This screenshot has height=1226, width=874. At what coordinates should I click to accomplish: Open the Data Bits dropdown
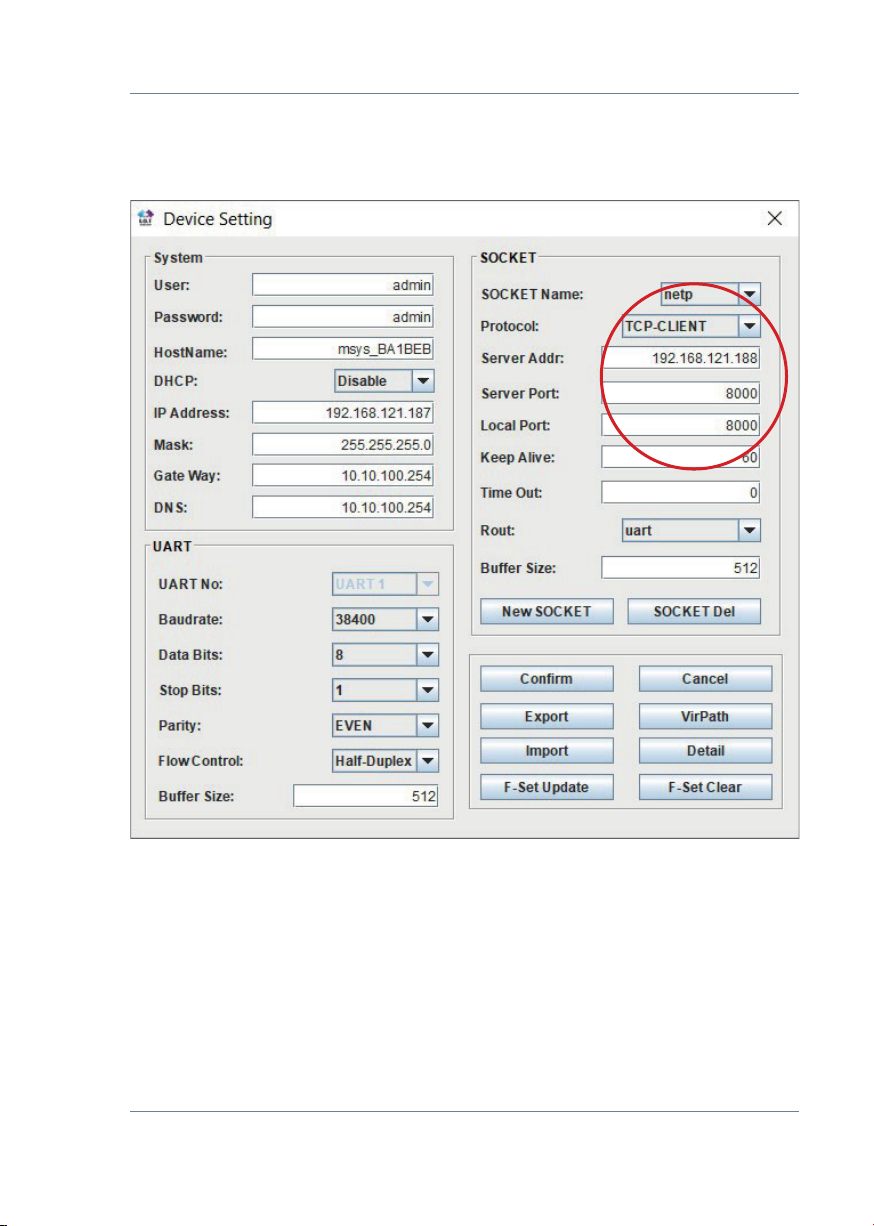click(x=385, y=656)
